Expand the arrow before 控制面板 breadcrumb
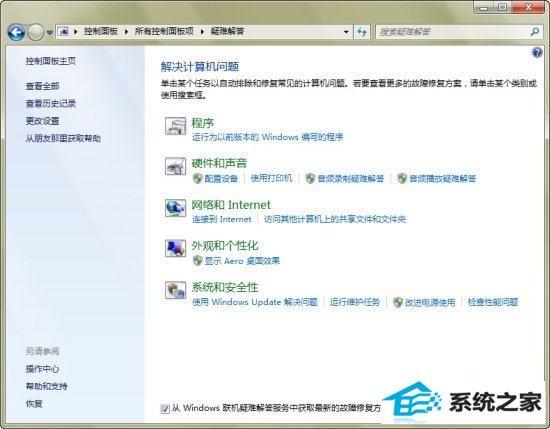The image size is (550, 429). click(75, 32)
